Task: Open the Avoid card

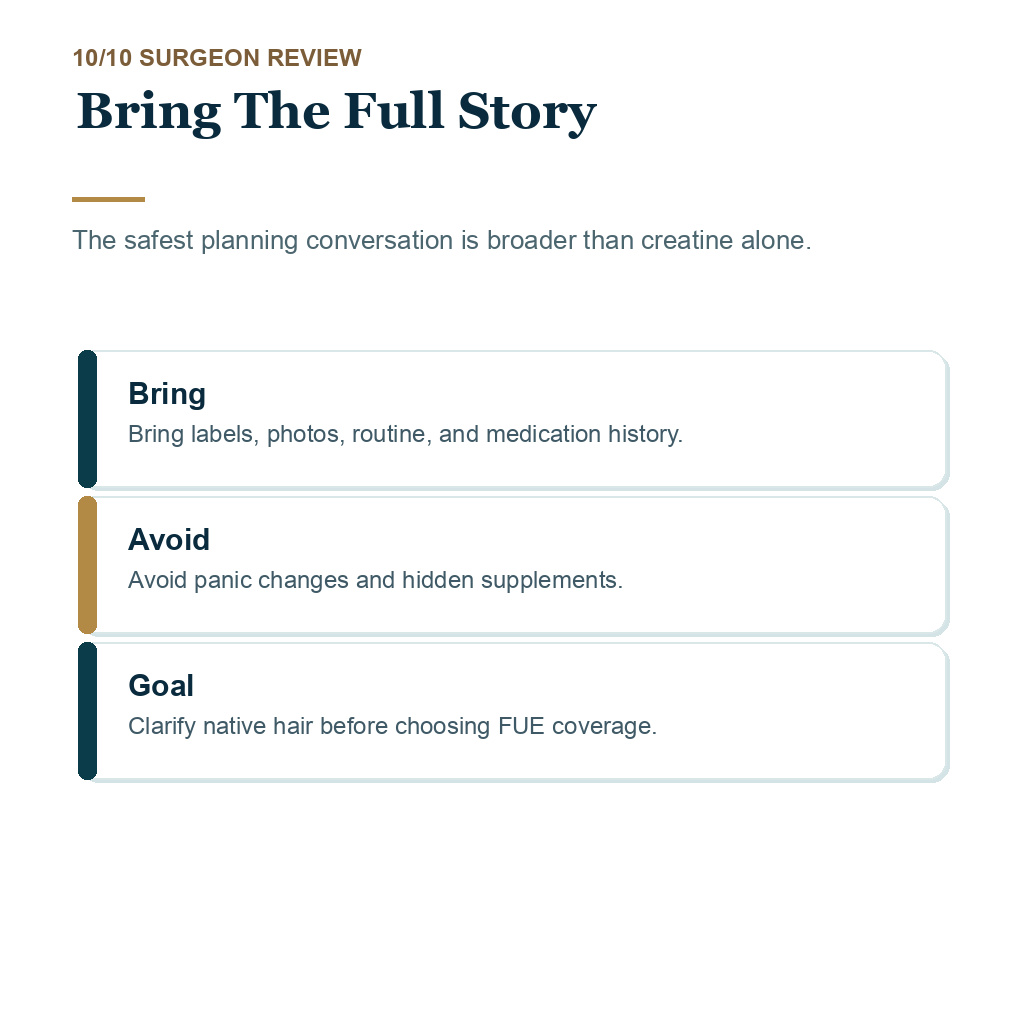Action: pos(513,566)
